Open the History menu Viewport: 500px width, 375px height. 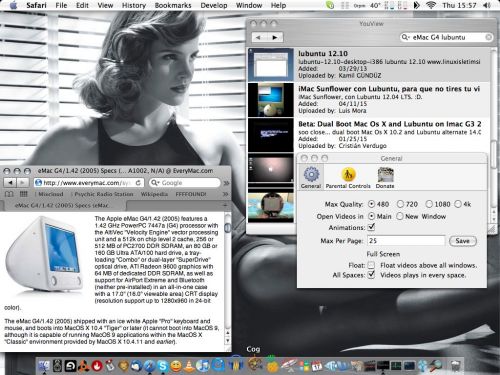[x=134, y=5]
